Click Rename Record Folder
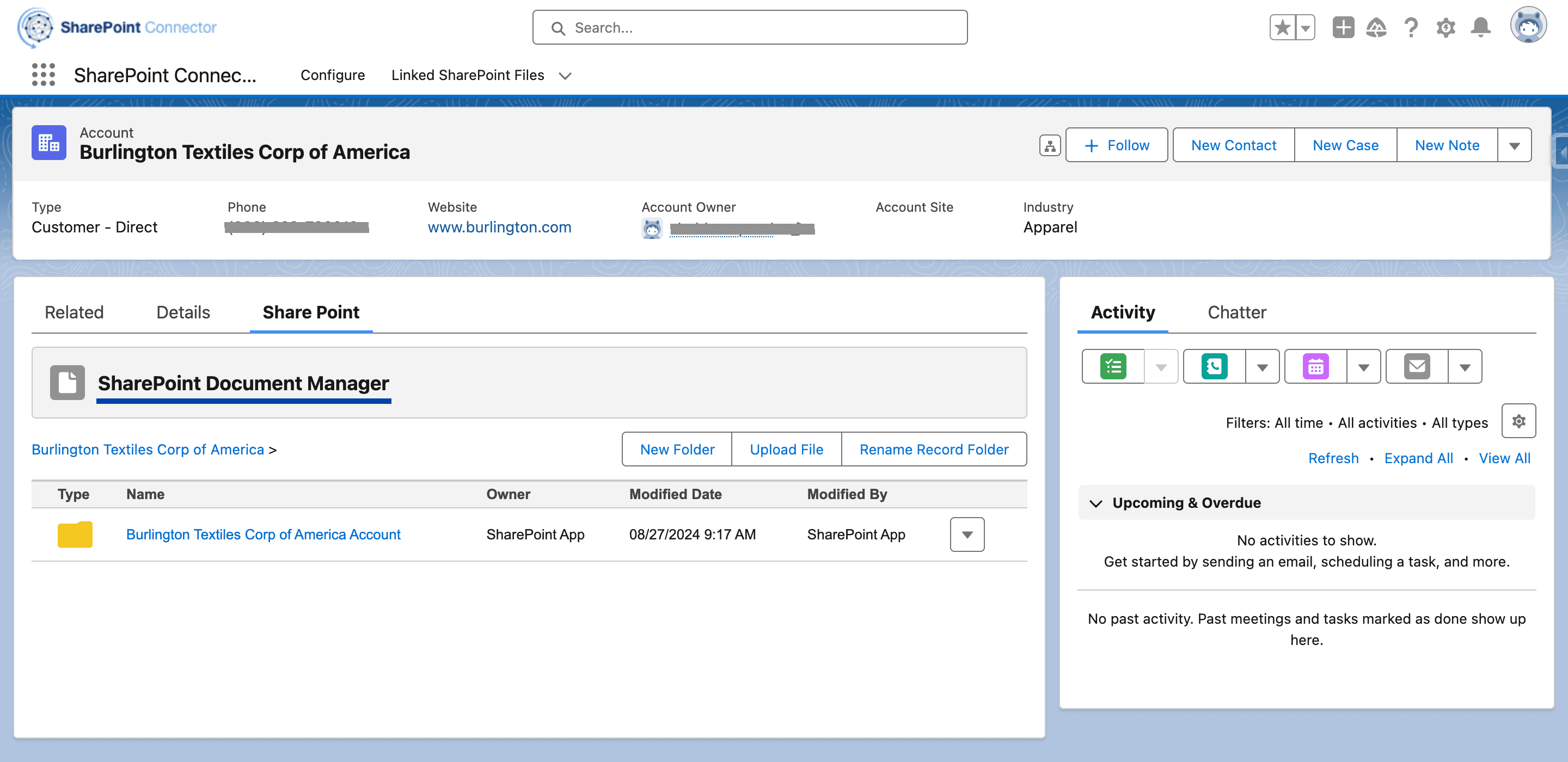This screenshot has height=762, width=1568. 934,450
